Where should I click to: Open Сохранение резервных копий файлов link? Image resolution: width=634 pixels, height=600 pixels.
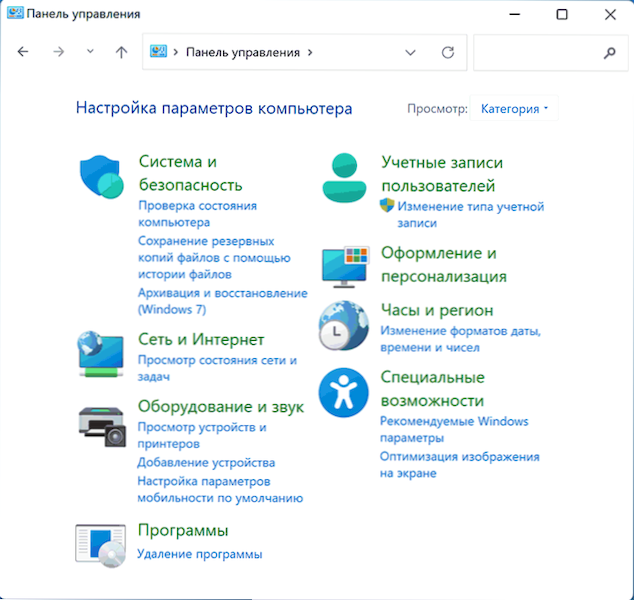pyautogui.click(x=214, y=257)
